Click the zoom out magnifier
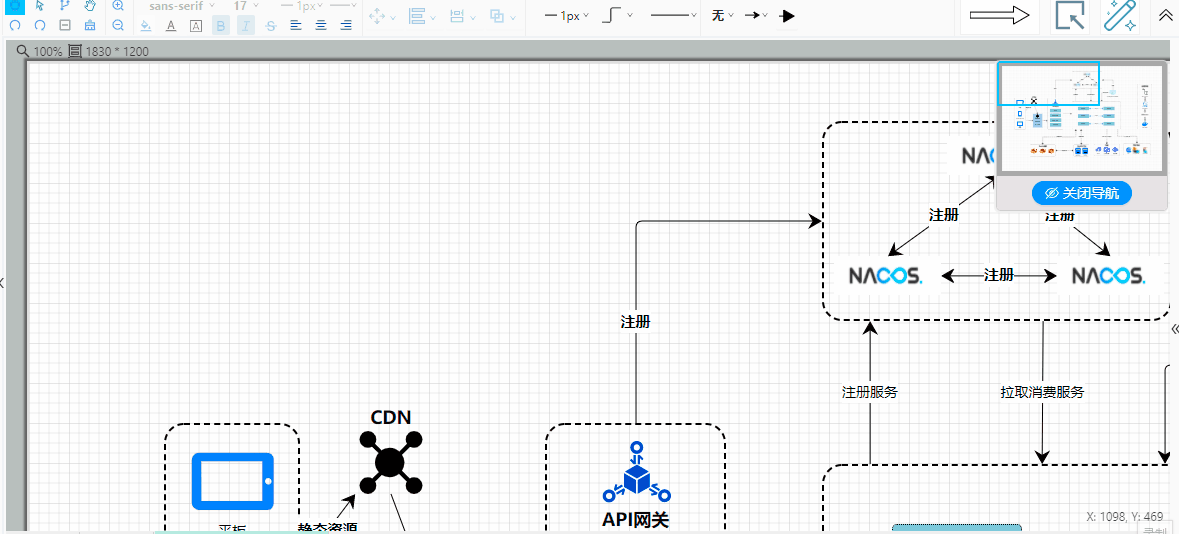This screenshot has width=1179, height=534. point(118,26)
